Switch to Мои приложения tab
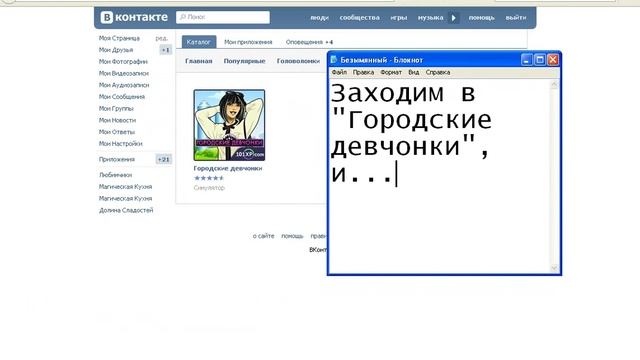Screen dimensions: 640x360 [248, 42]
